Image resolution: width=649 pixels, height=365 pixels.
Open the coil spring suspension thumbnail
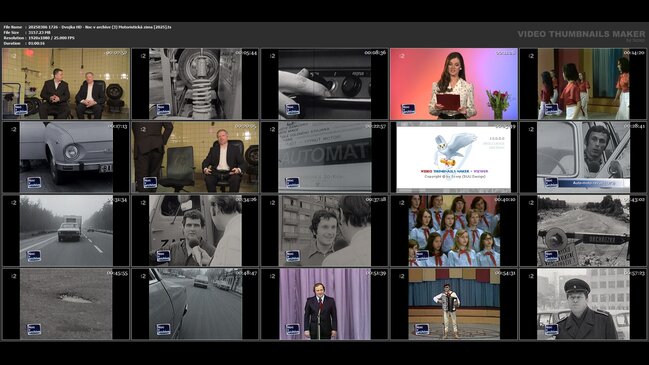[195, 84]
